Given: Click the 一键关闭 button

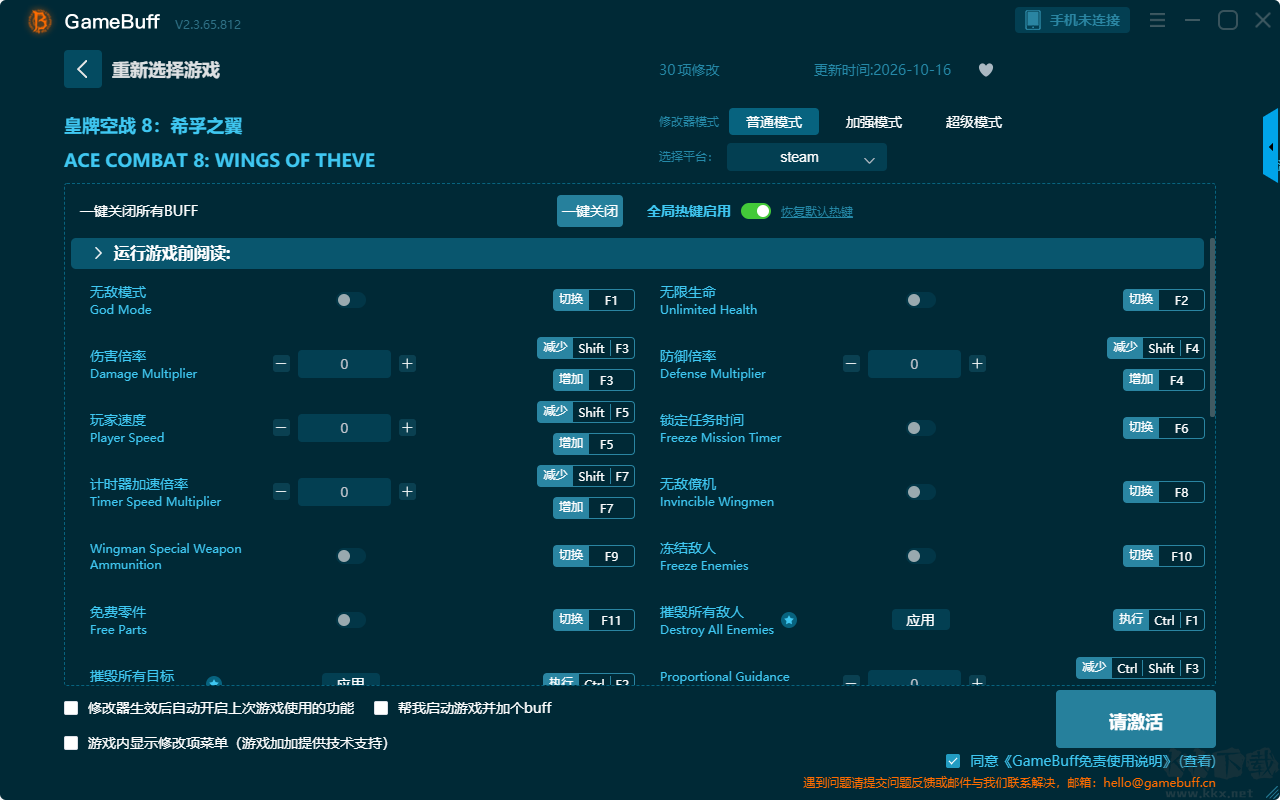Looking at the screenshot, I should [590, 211].
